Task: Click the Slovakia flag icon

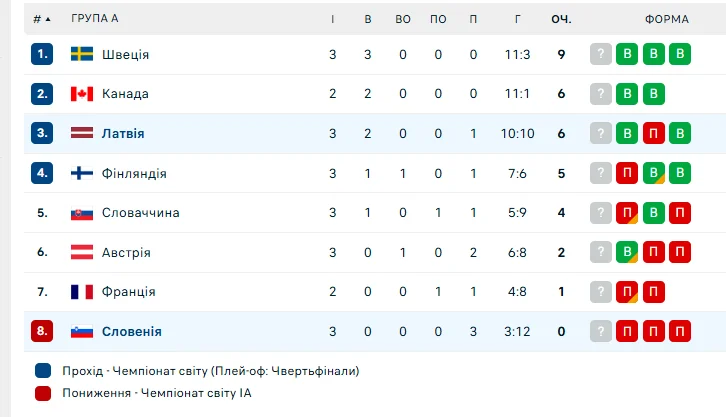Action: click(82, 213)
